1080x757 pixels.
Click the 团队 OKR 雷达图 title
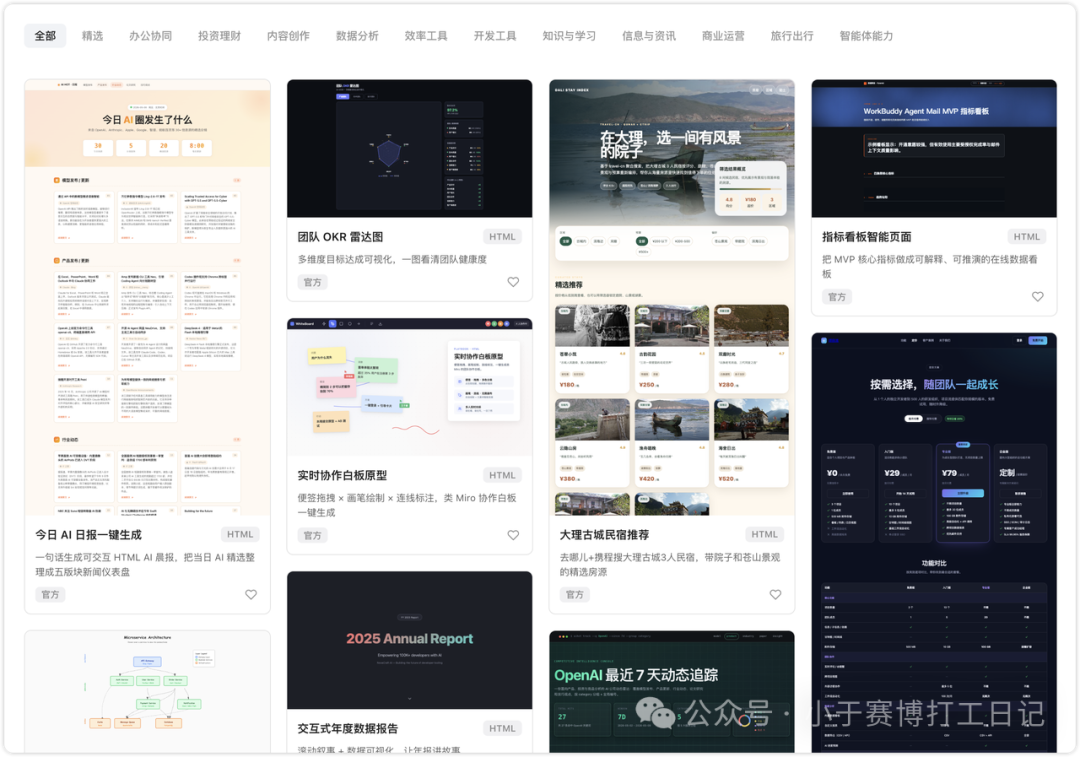click(340, 237)
